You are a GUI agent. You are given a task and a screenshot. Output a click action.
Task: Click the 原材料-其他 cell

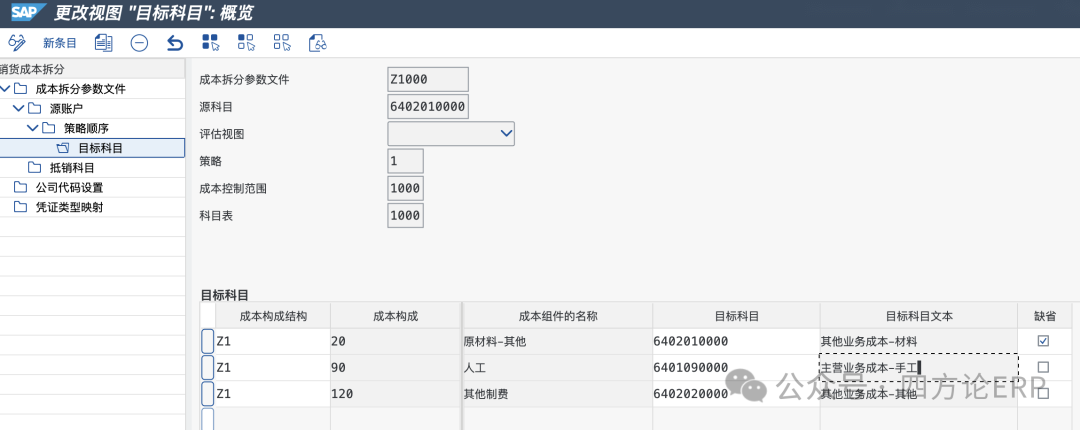coord(558,341)
